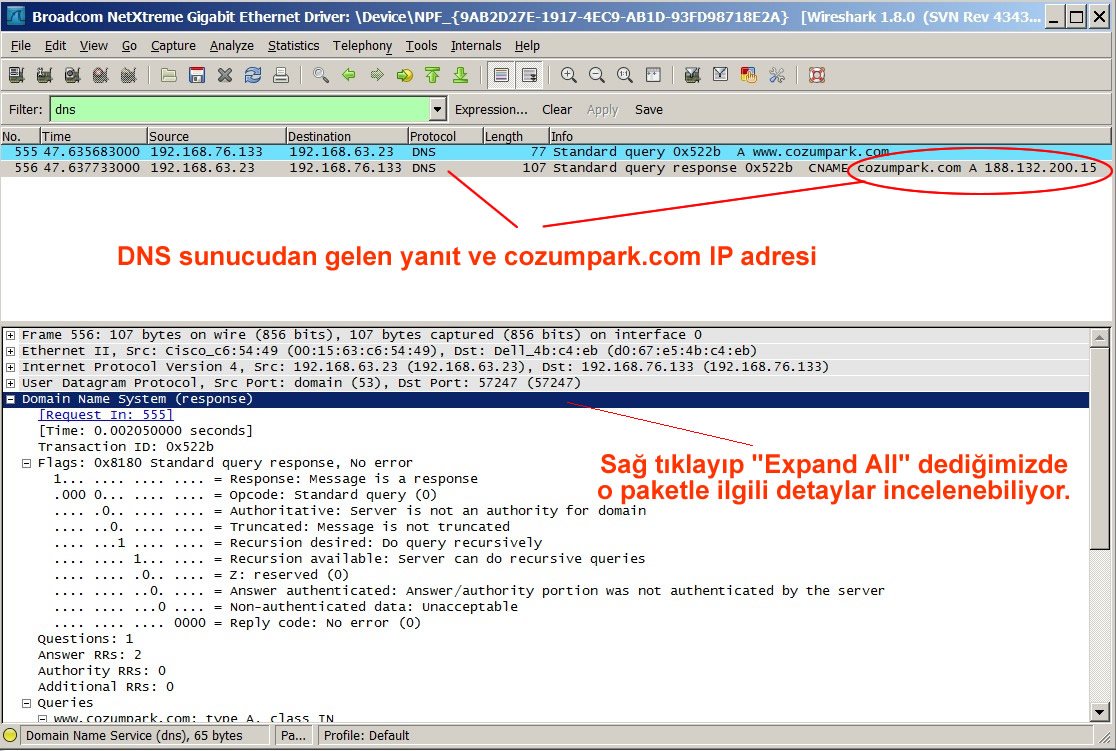Toggle packet list colorization
Image resolution: width=1116 pixels, height=751 pixels.
coord(501,75)
